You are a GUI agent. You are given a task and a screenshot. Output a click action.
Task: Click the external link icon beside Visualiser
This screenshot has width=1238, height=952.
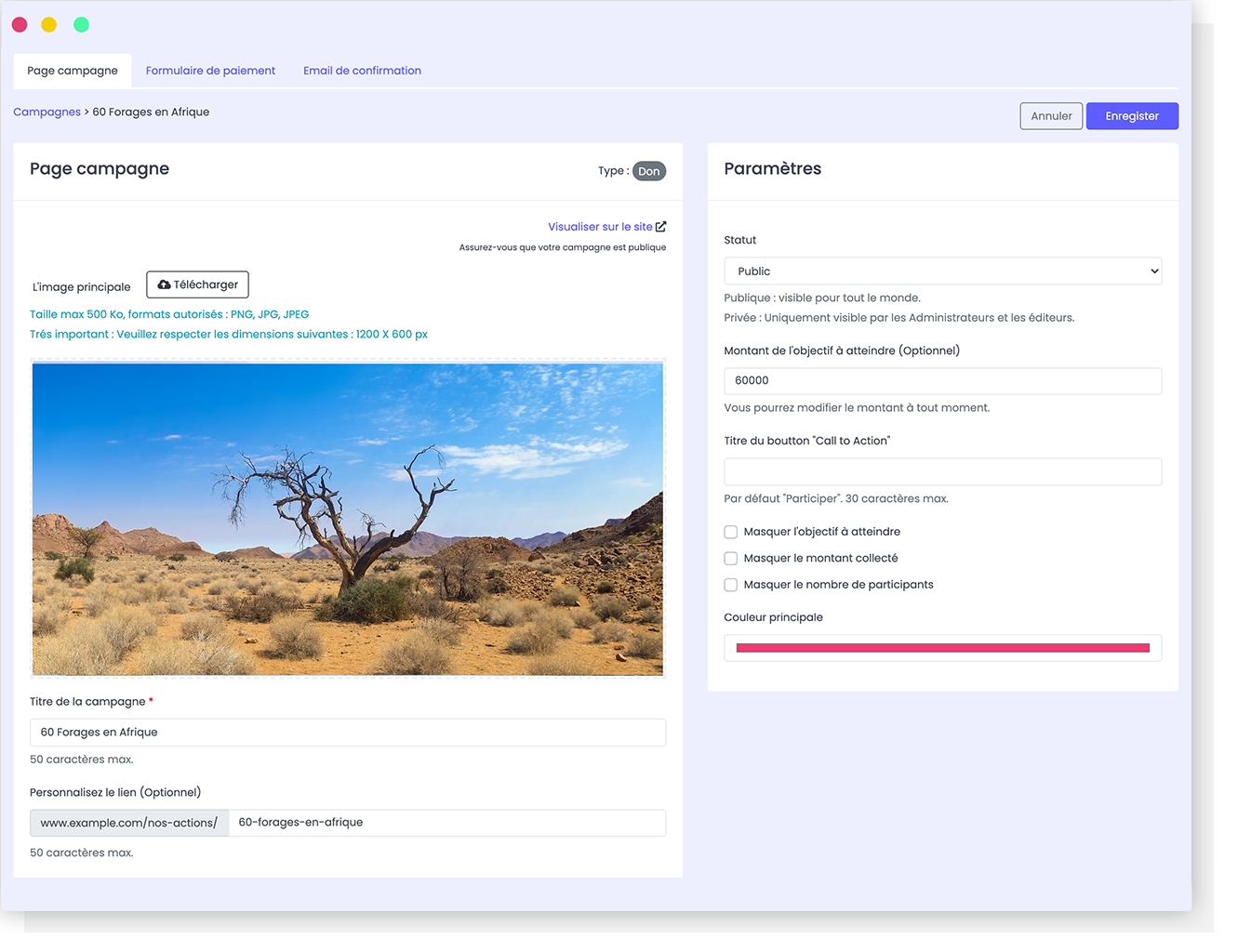pos(660,227)
